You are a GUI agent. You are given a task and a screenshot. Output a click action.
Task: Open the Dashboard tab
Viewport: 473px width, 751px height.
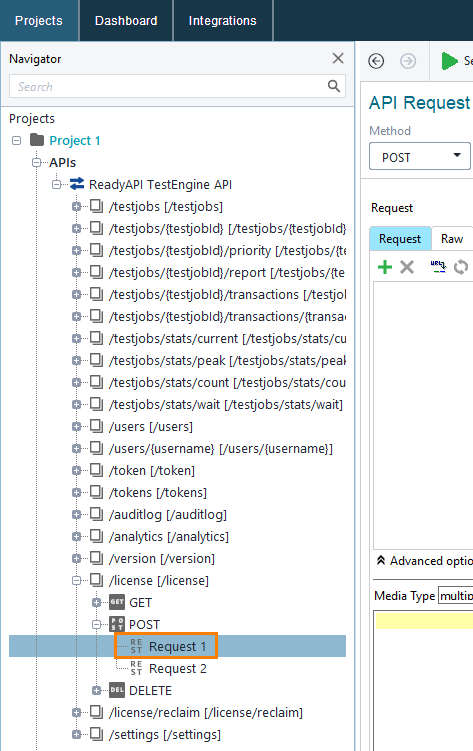pyautogui.click(x=126, y=21)
